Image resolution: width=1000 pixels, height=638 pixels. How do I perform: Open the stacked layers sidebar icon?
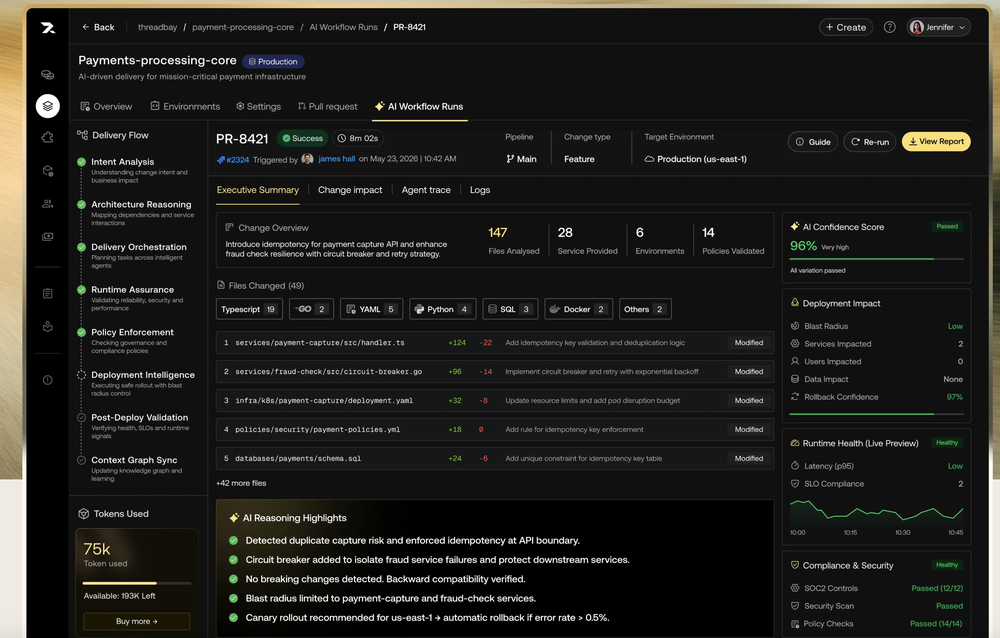(x=48, y=106)
